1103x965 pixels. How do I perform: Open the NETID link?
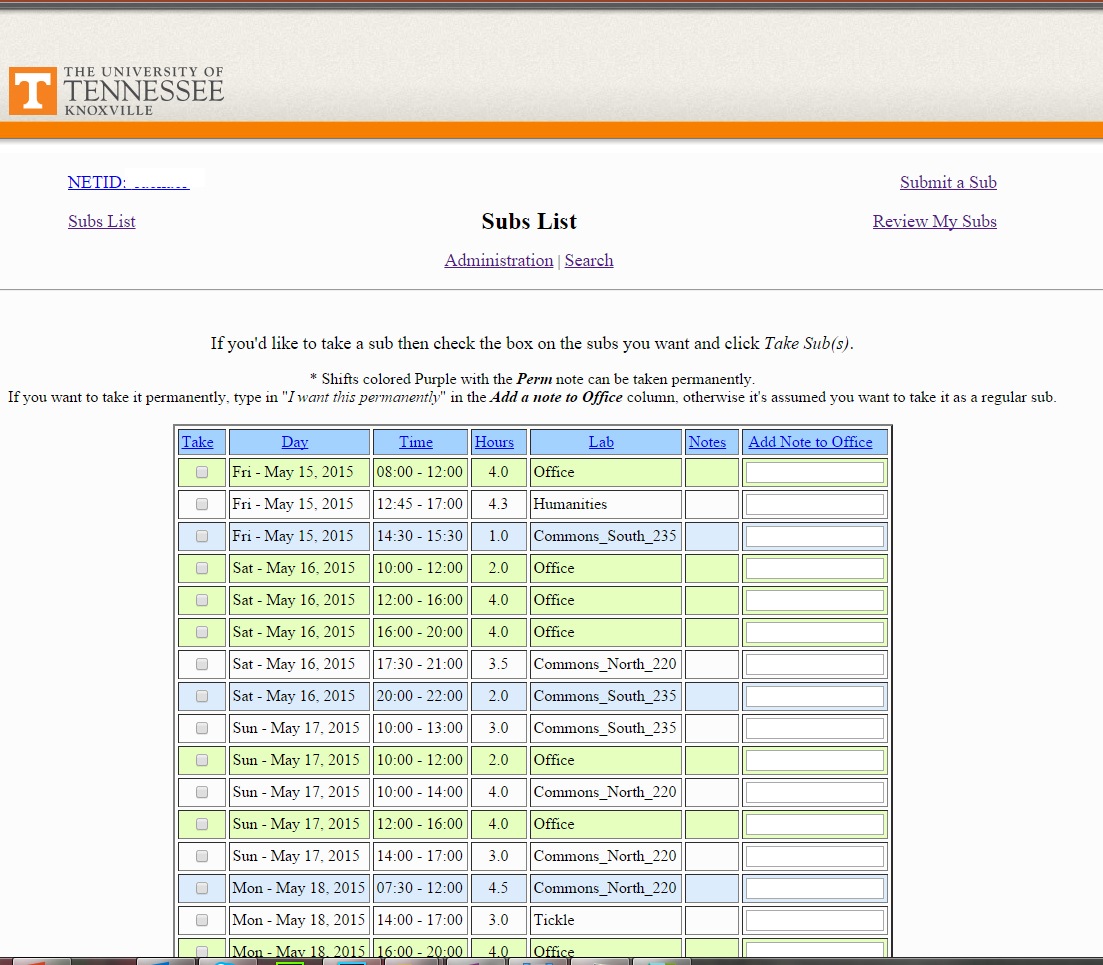point(128,182)
